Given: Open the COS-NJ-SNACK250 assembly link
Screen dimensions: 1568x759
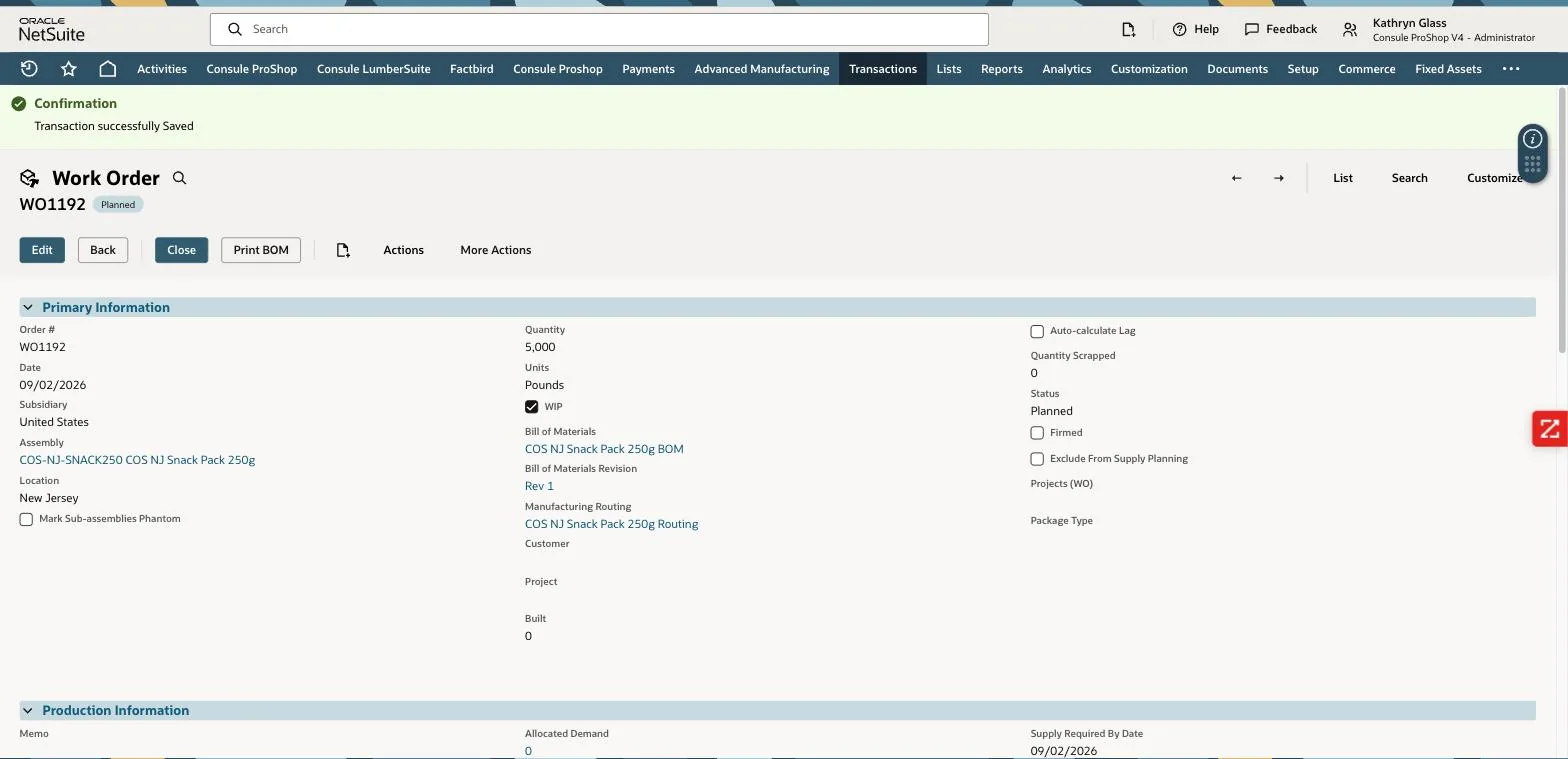Looking at the screenshot, I should pos(137,460).
